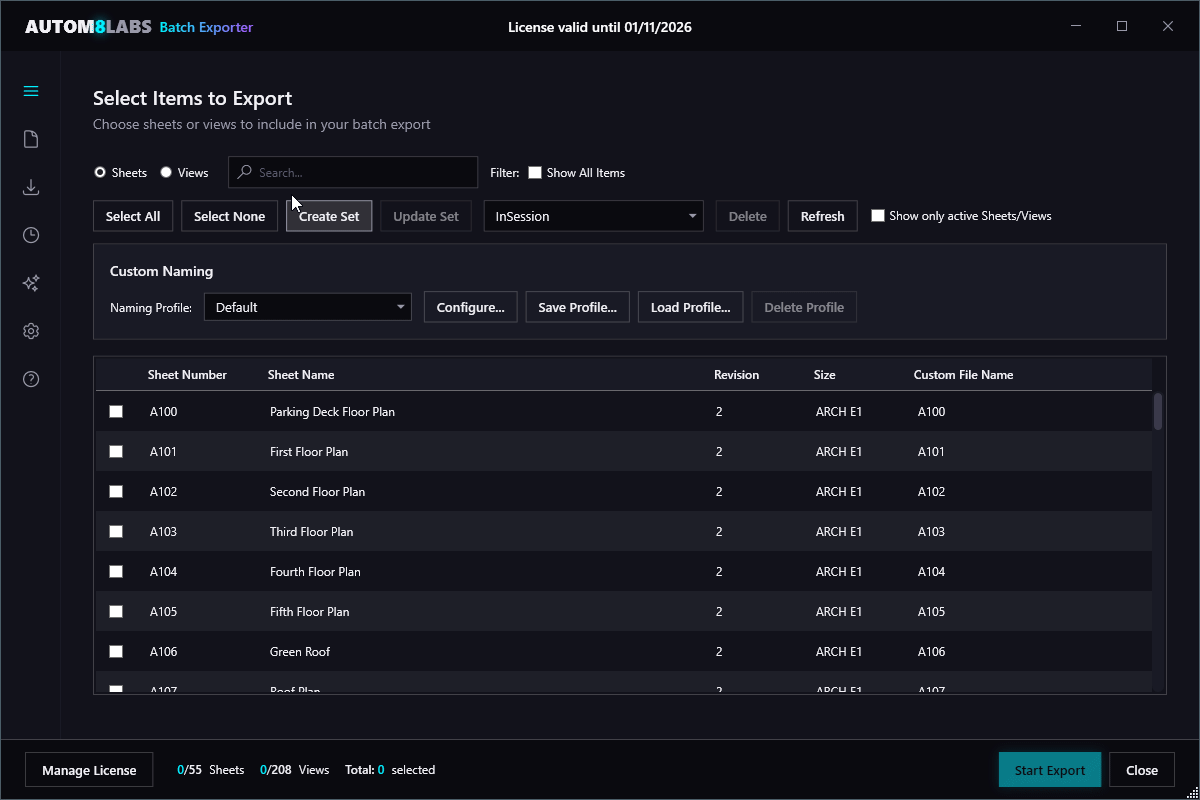Screen dimensions: 1200x800
Task: Open Help via the question mark icon
Action: pos(30,378)
